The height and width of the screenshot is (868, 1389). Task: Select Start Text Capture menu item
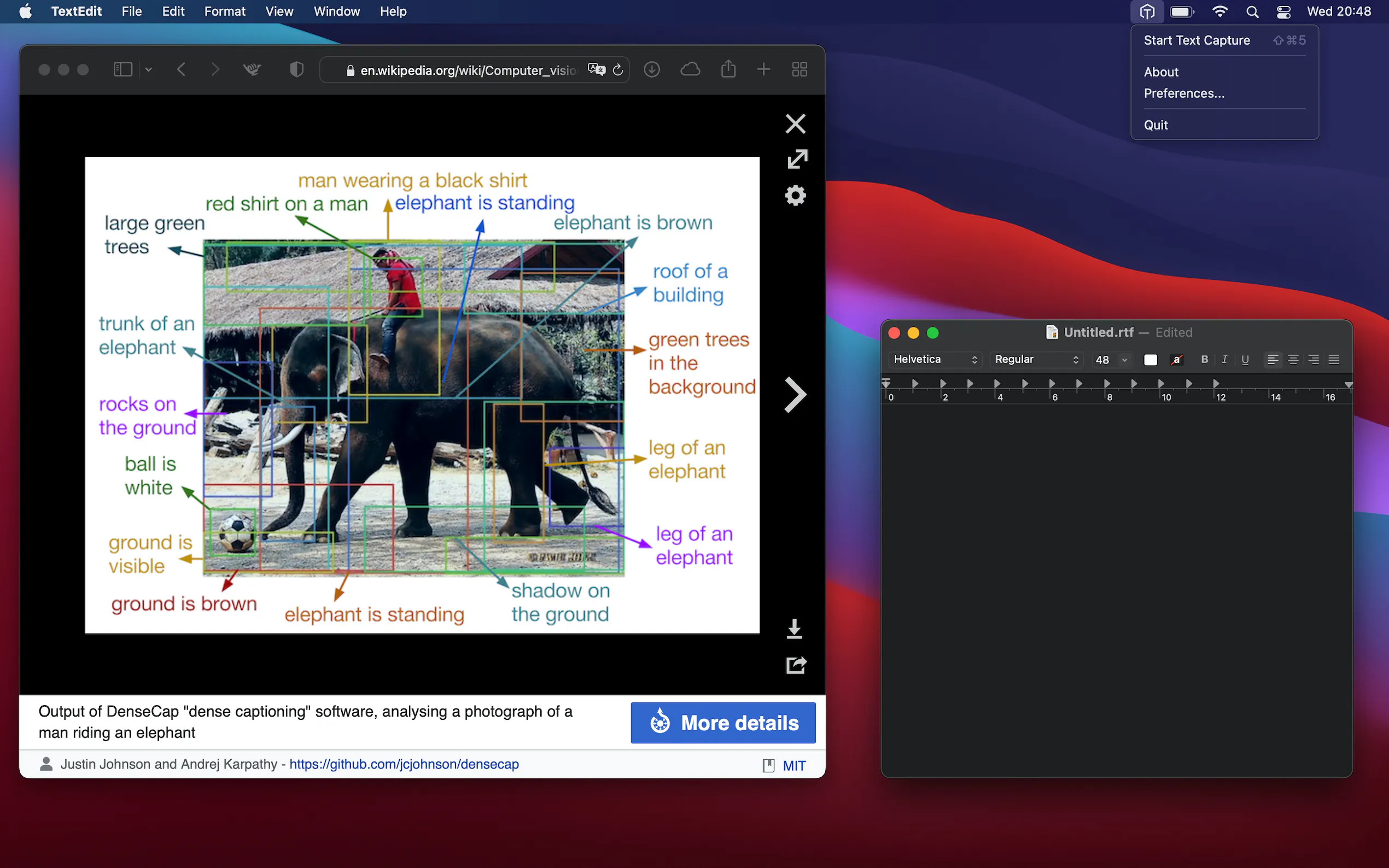click(x=1197, y=40)
